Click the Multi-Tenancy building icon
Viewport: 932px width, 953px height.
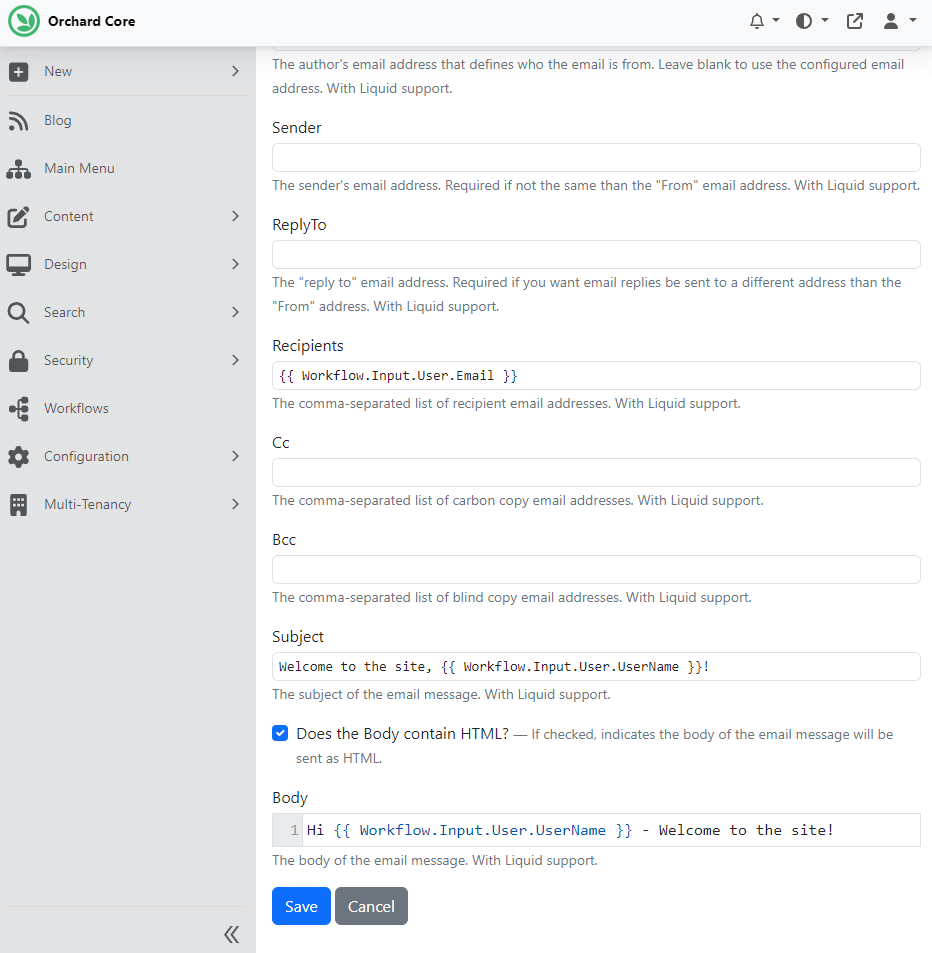point(18,504)
